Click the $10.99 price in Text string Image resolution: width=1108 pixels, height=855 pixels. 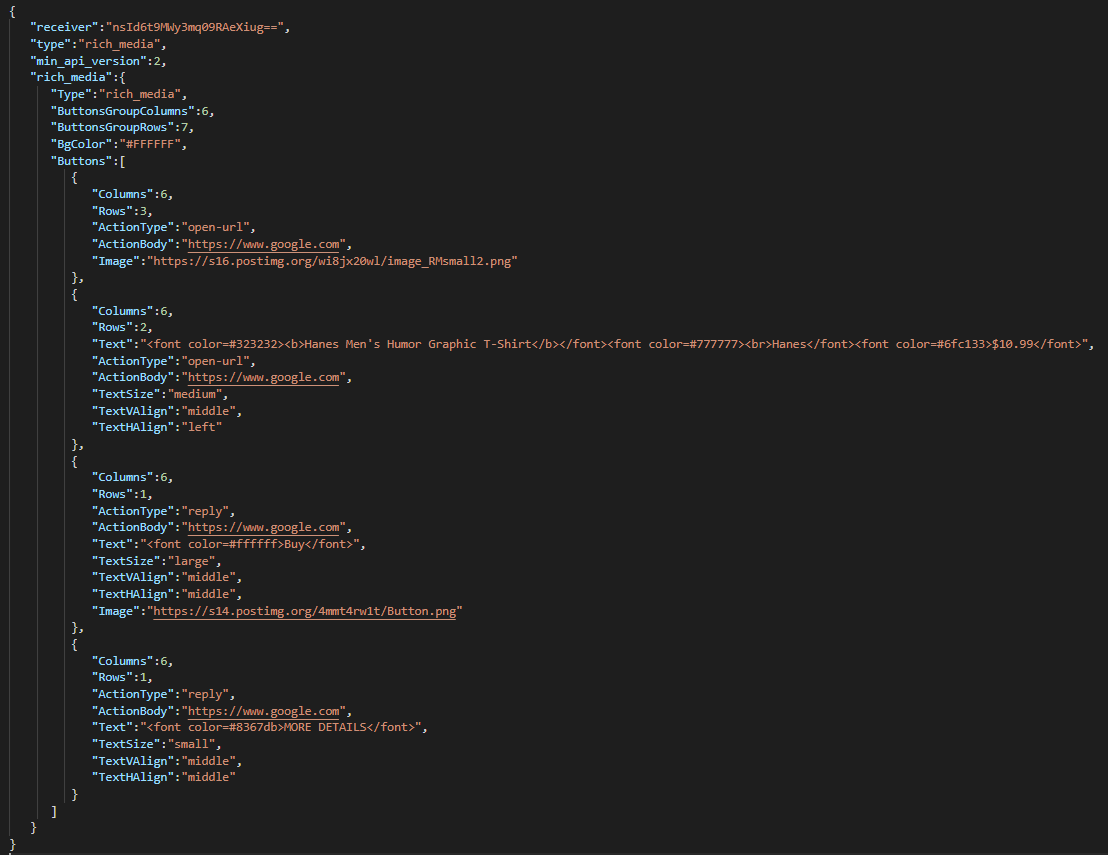click(1012, 345)
